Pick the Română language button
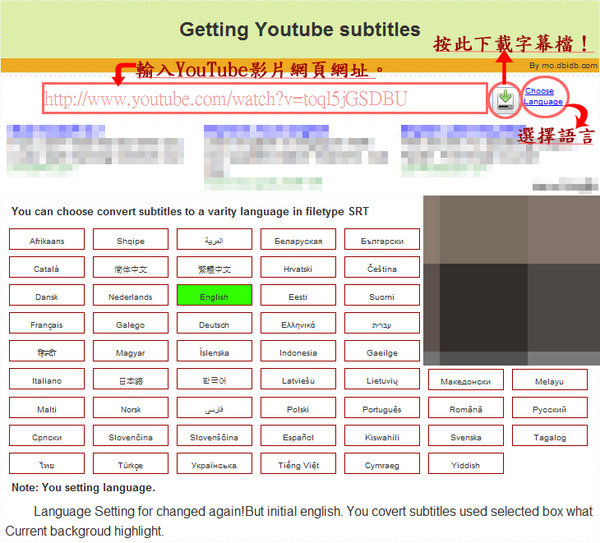Viewport: 600px width, 543px height. (x=466, y=408)
